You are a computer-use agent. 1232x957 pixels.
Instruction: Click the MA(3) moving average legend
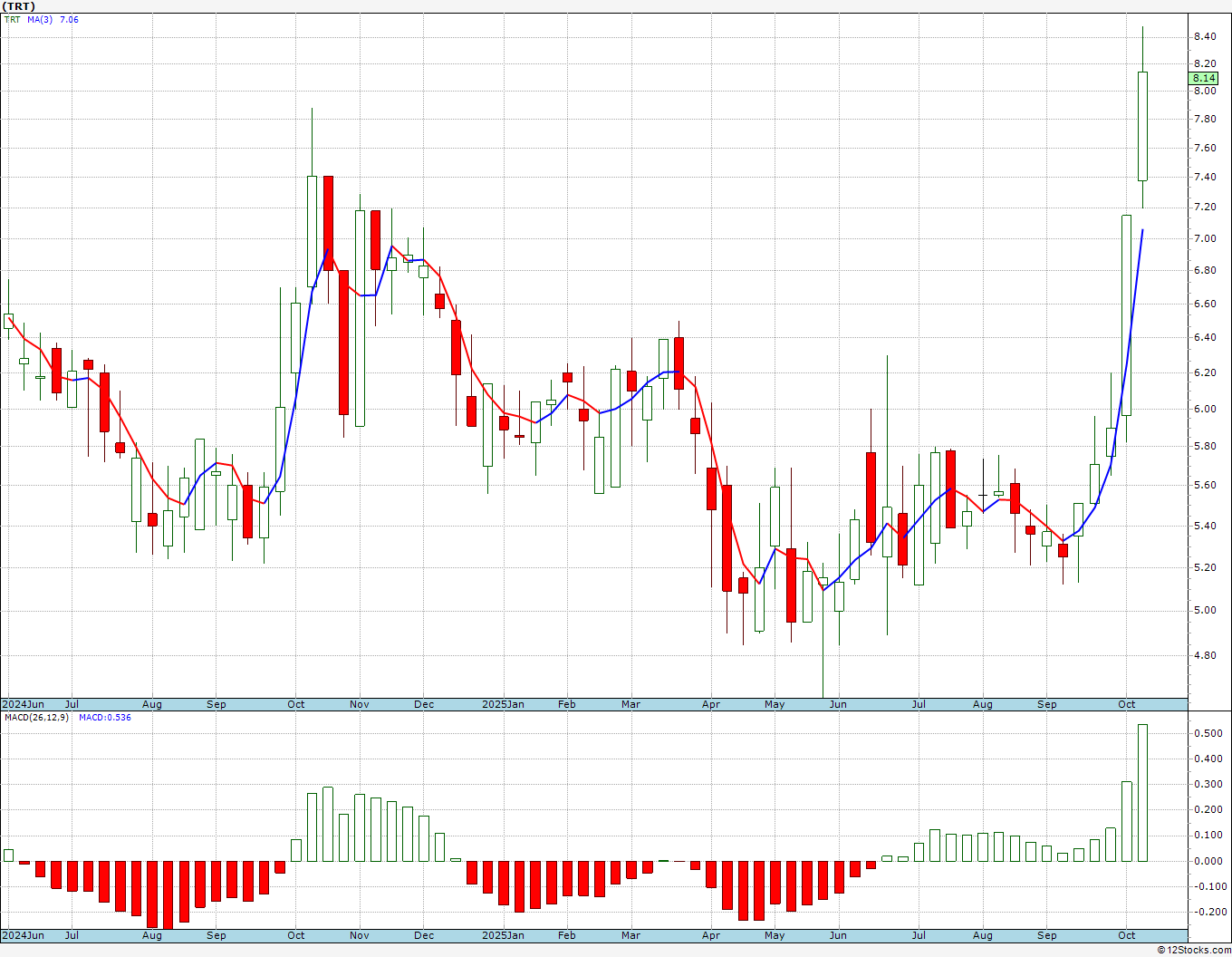tap(40, 19)
